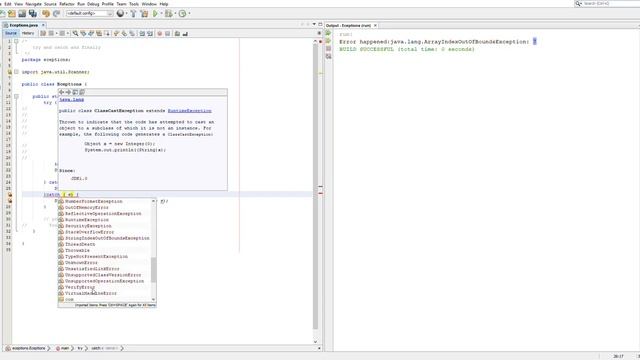Screen dimensions: 640x360
Task: Click the Search input field top right
Action: [x=611, y=3]
